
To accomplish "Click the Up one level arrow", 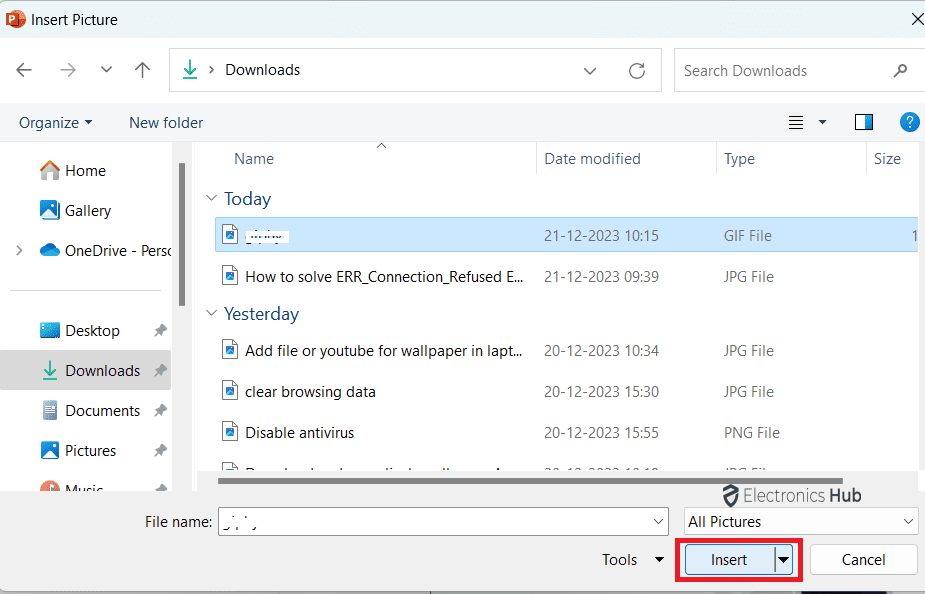I will coord(142,70).
